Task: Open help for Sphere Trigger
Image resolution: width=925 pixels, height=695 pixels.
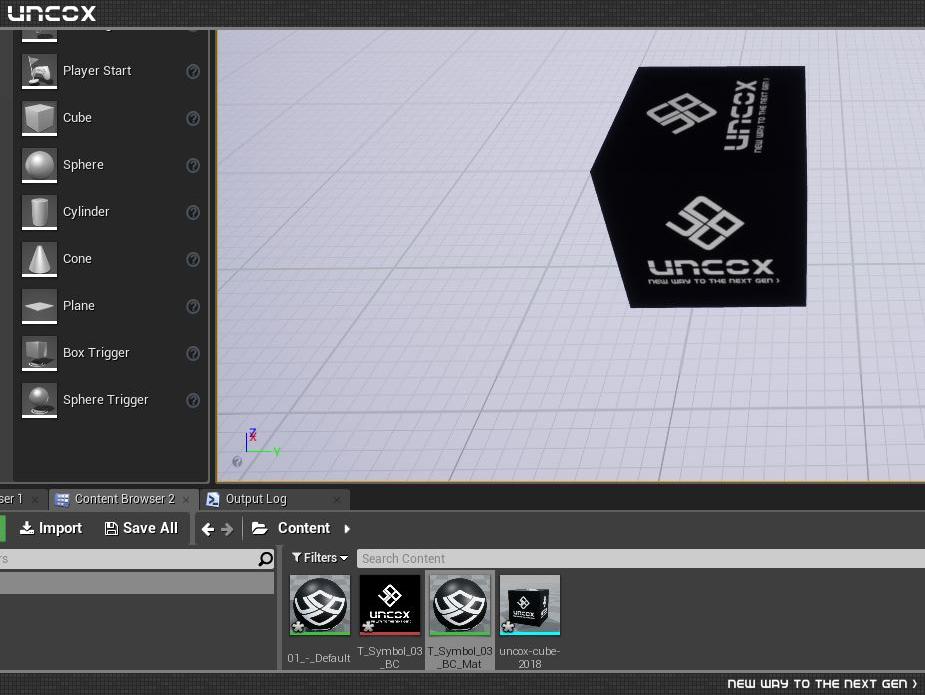Action: coord(193,401)
